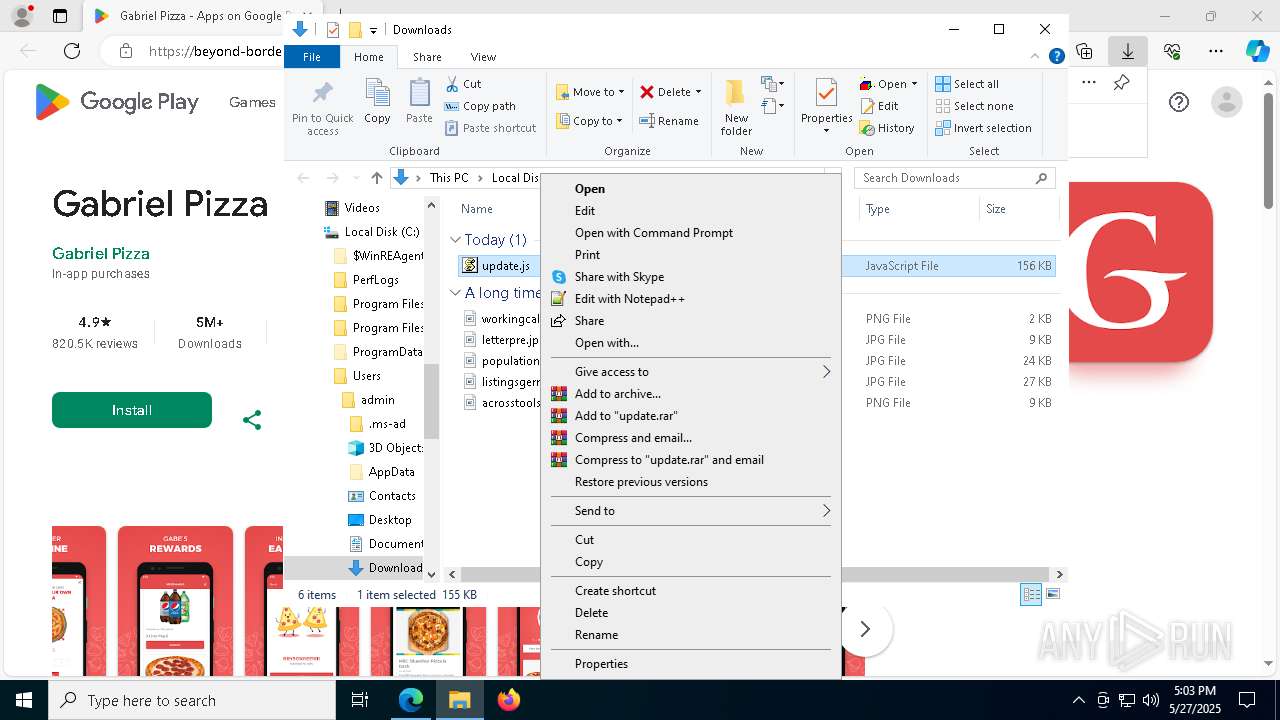Click Paste shortcut in ribbon
The height and width of the screenshot is (720, 1280).
coord(490,128)
